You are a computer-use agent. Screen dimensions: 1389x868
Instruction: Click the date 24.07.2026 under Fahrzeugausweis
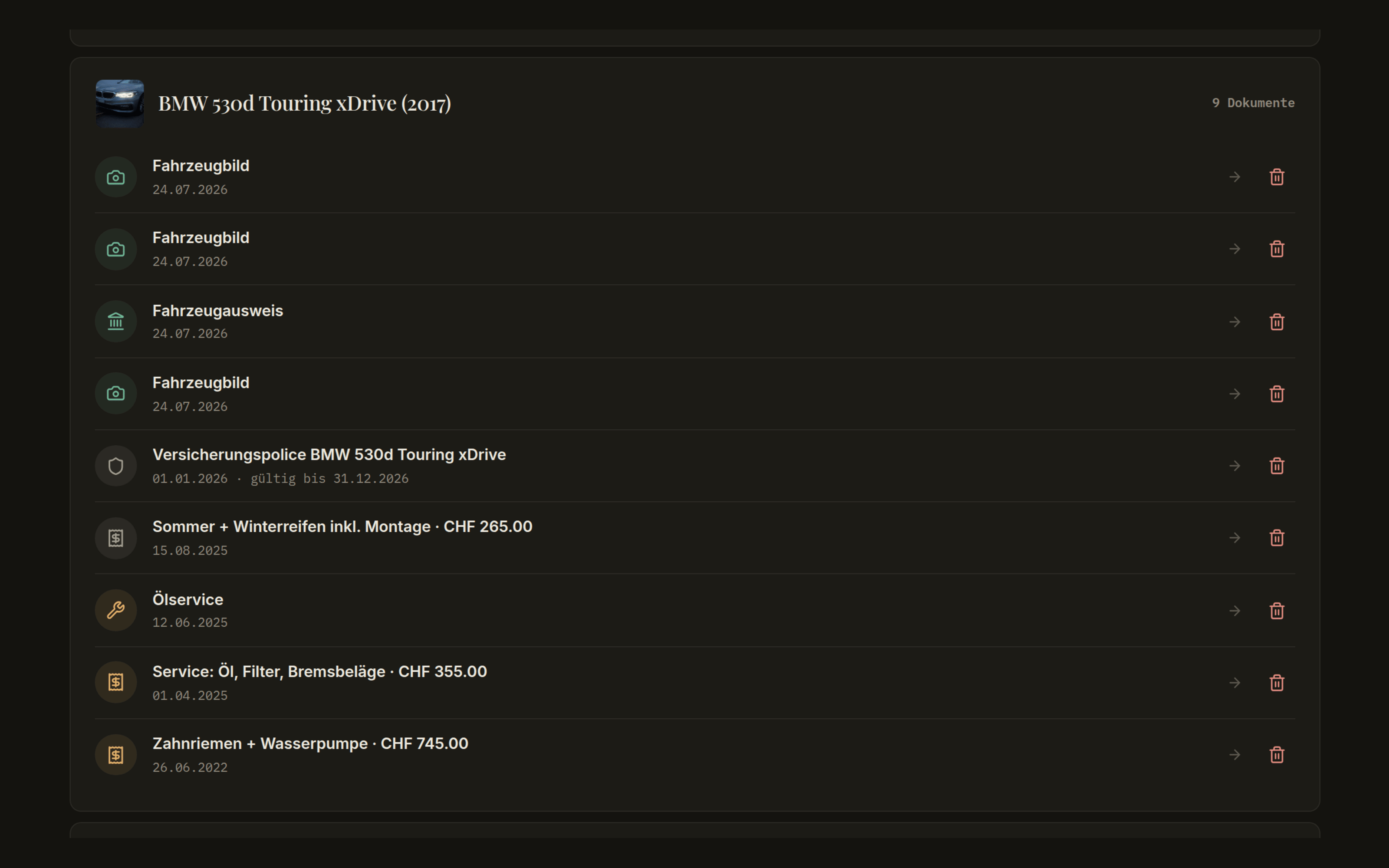190,334
